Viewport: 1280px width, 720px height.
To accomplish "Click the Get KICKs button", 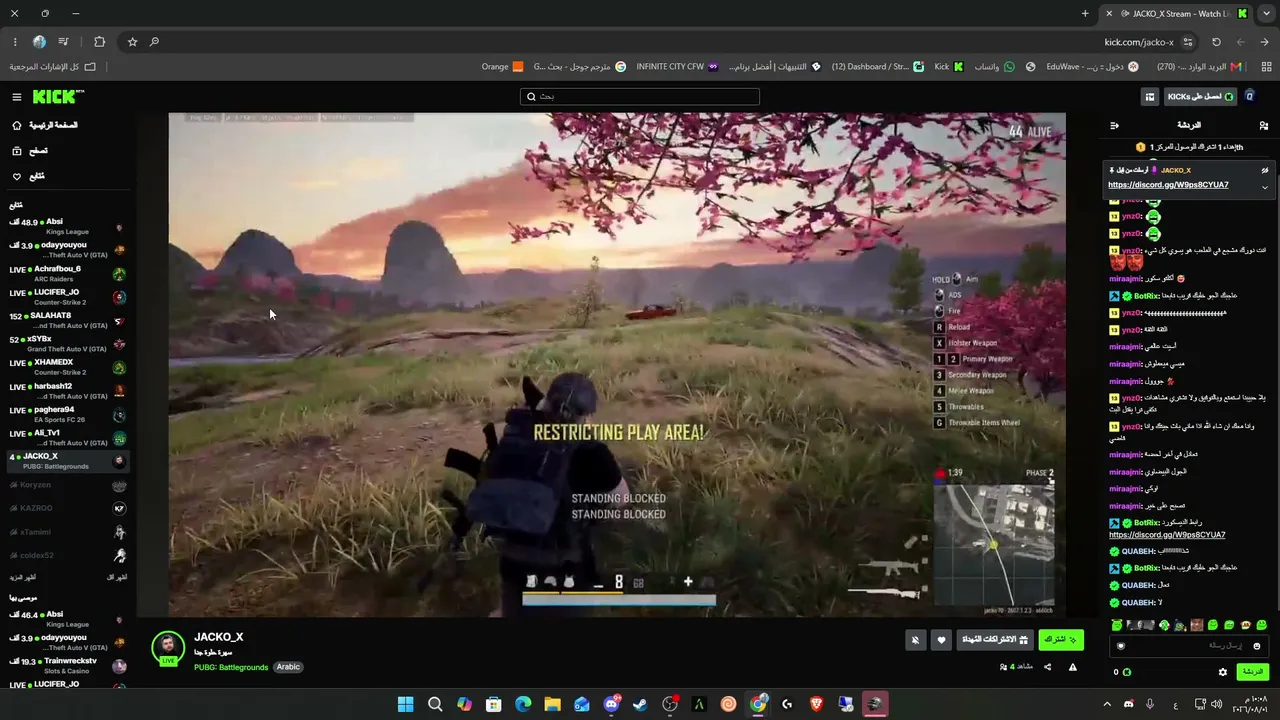I will [1201, 97].
